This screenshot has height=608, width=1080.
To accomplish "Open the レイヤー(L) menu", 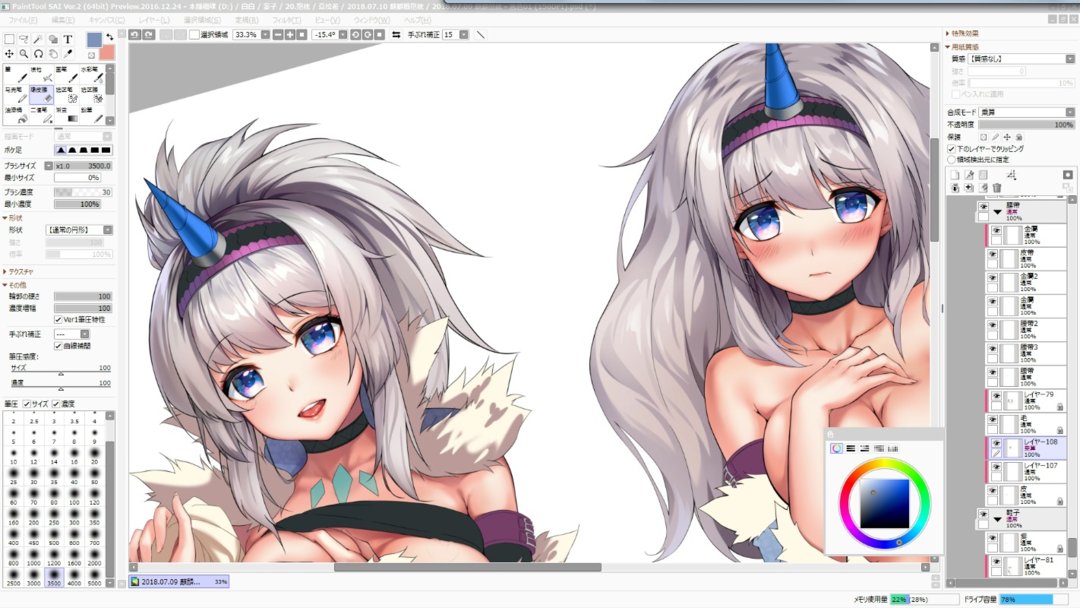I will coord(154,20).
